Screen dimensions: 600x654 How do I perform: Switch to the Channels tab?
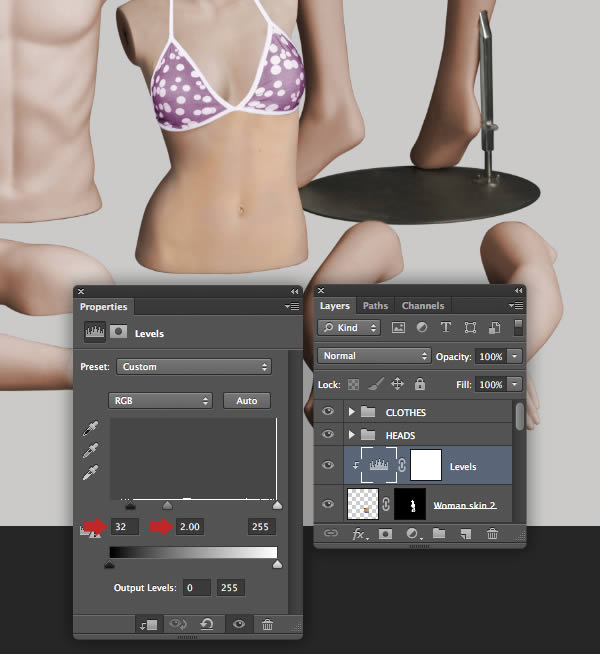tap(422, 306)
